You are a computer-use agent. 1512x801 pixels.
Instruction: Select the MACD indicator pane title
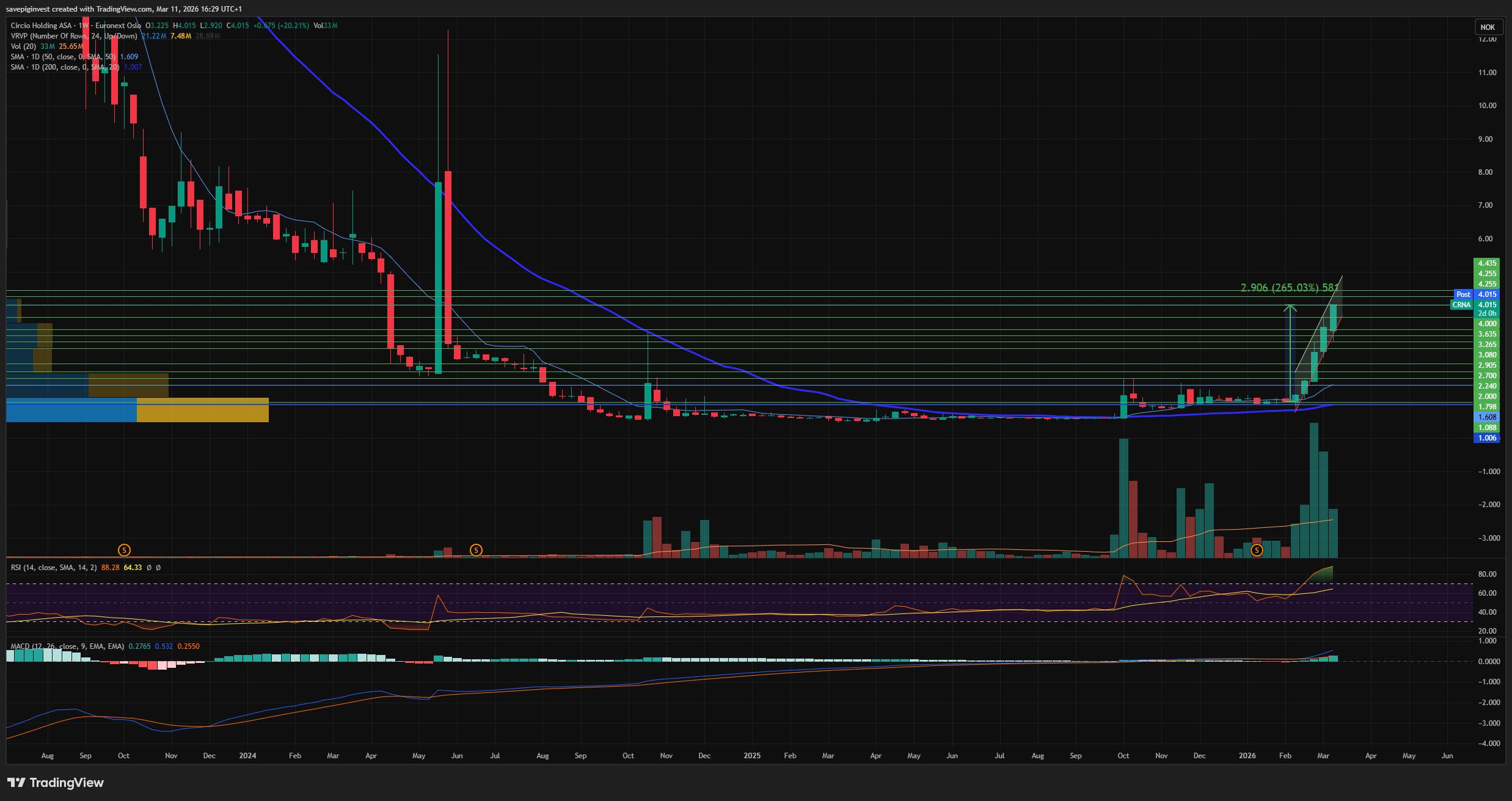click(67, 646)
